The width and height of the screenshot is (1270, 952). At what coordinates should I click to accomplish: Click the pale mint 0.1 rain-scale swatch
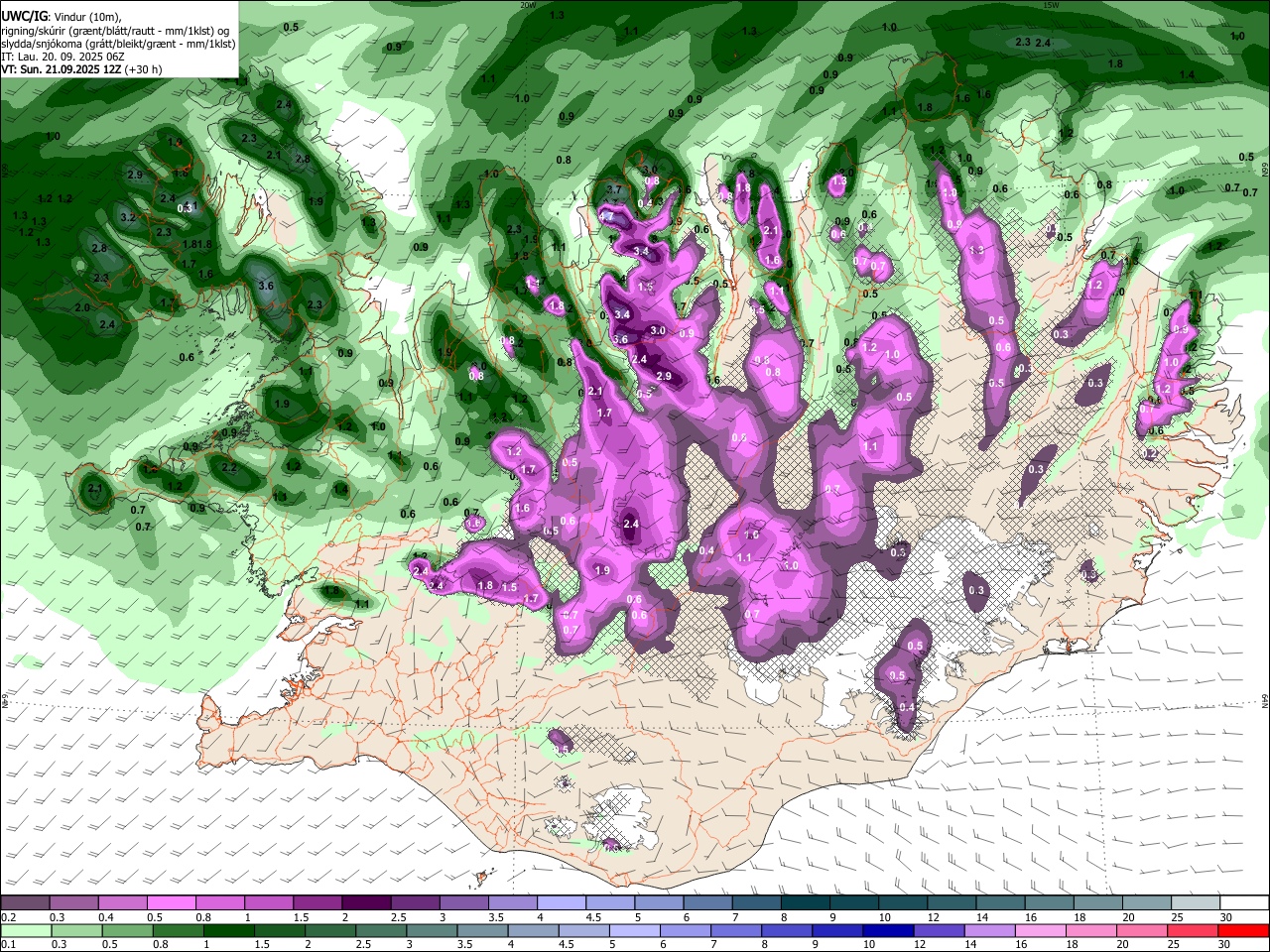[25, 930]
